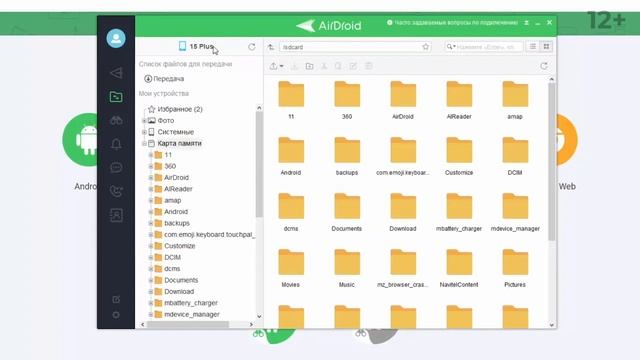Go up one folder level arrow
640x360 pixels.
point(271,47)
